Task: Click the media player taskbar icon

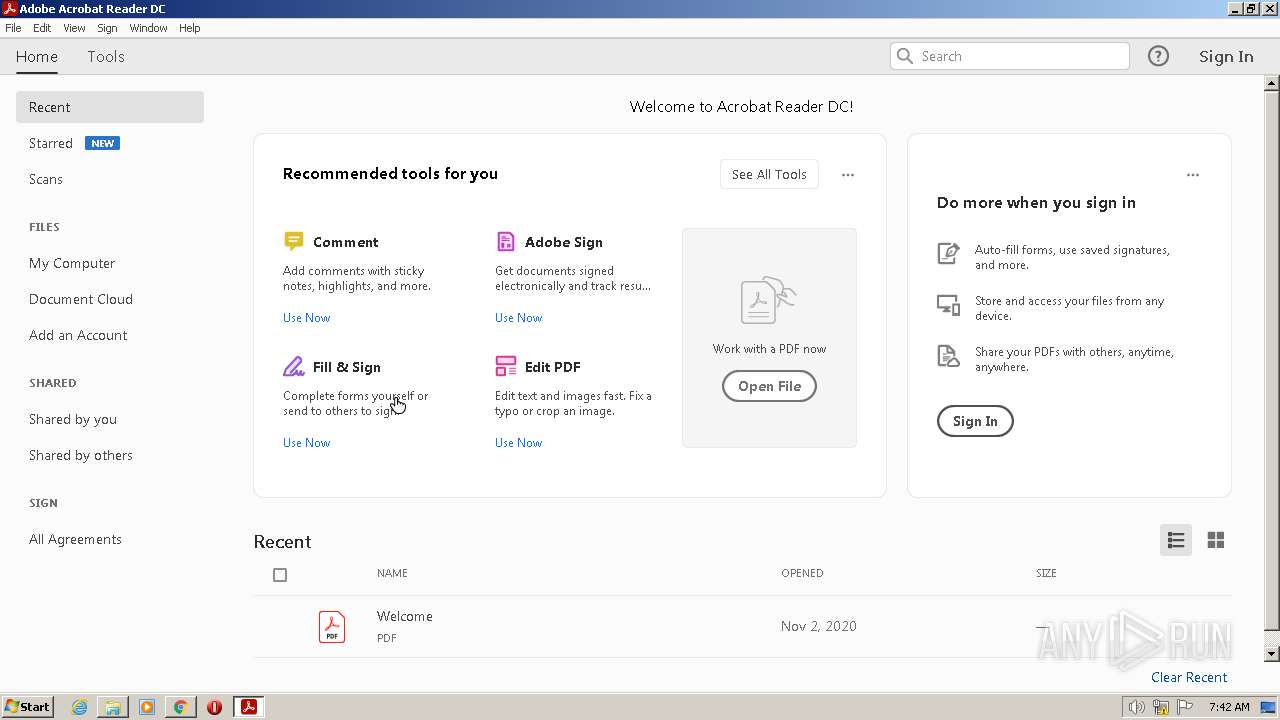Action: click(147, 707)
